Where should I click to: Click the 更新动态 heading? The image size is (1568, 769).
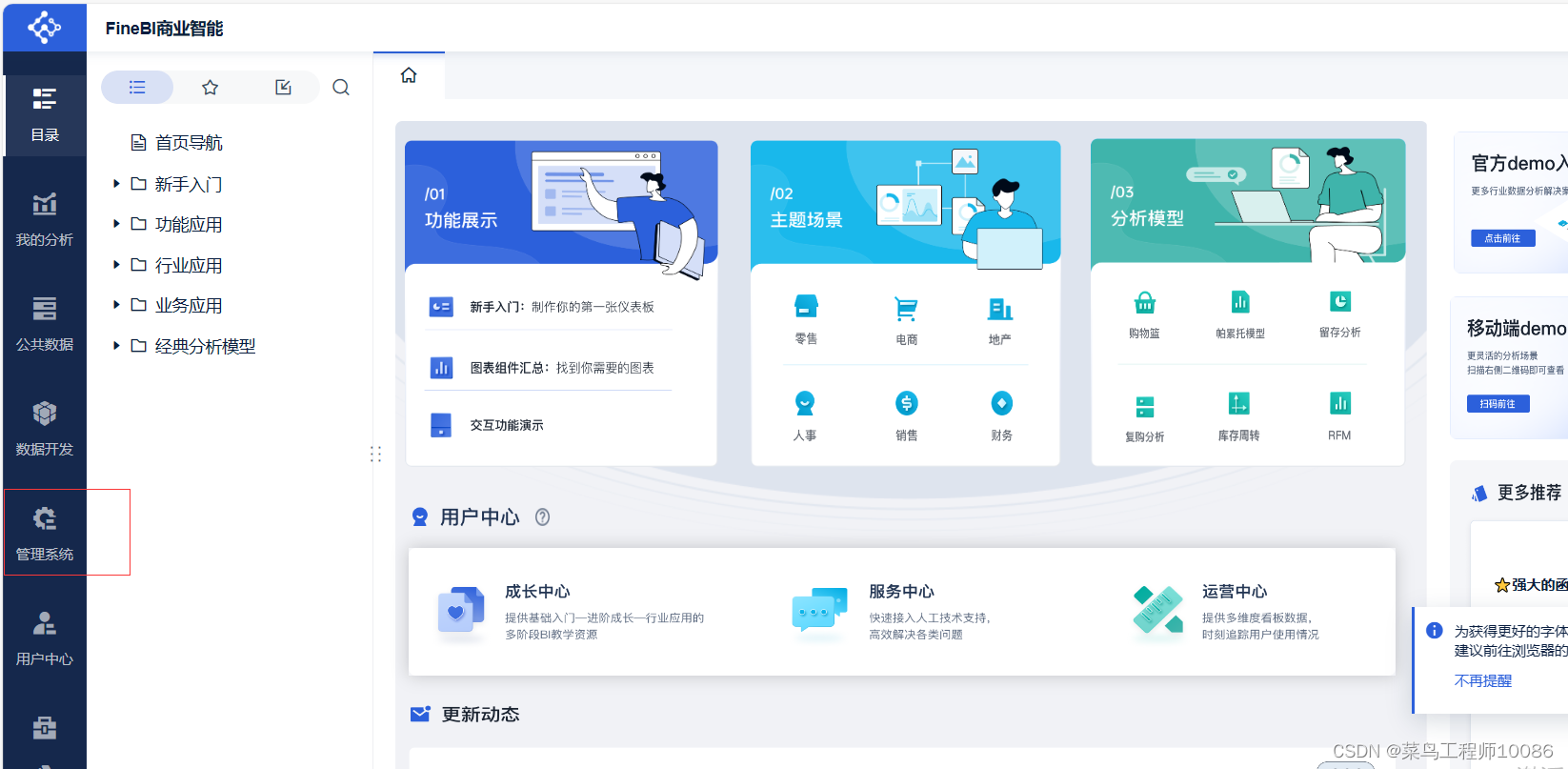click(x=480, y=715)
